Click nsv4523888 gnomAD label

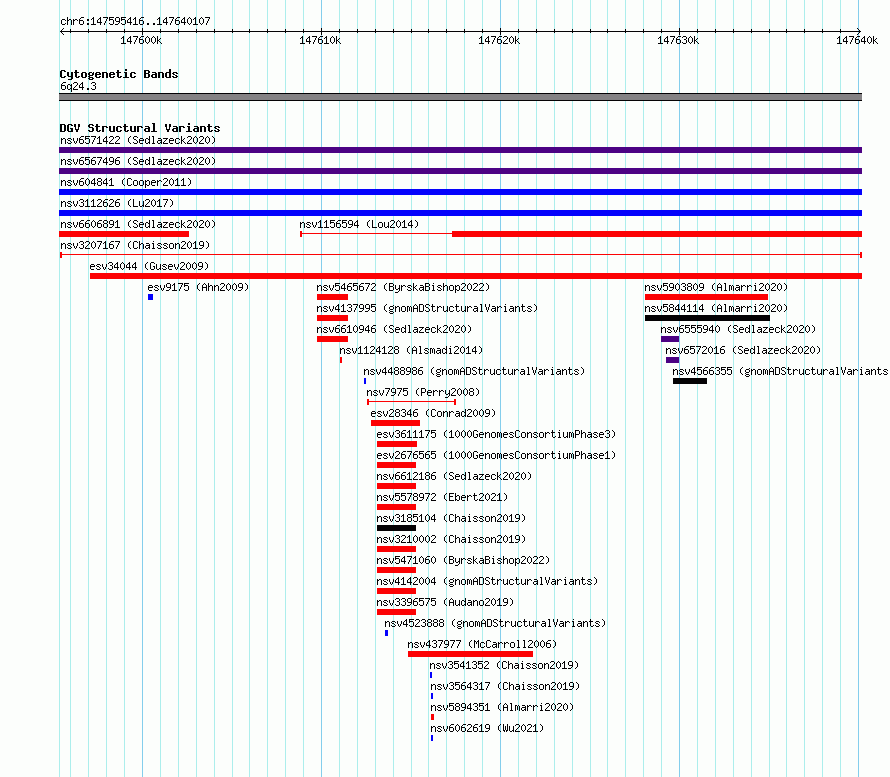click(495, 623)
